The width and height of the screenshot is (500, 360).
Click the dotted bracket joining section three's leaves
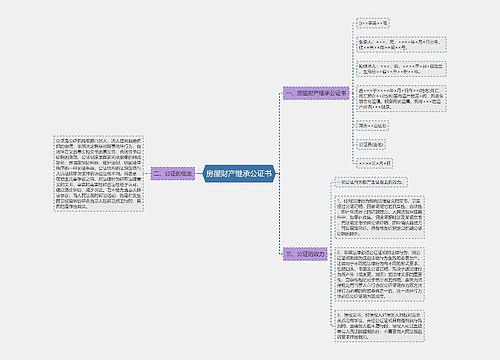tap(331, 254)
